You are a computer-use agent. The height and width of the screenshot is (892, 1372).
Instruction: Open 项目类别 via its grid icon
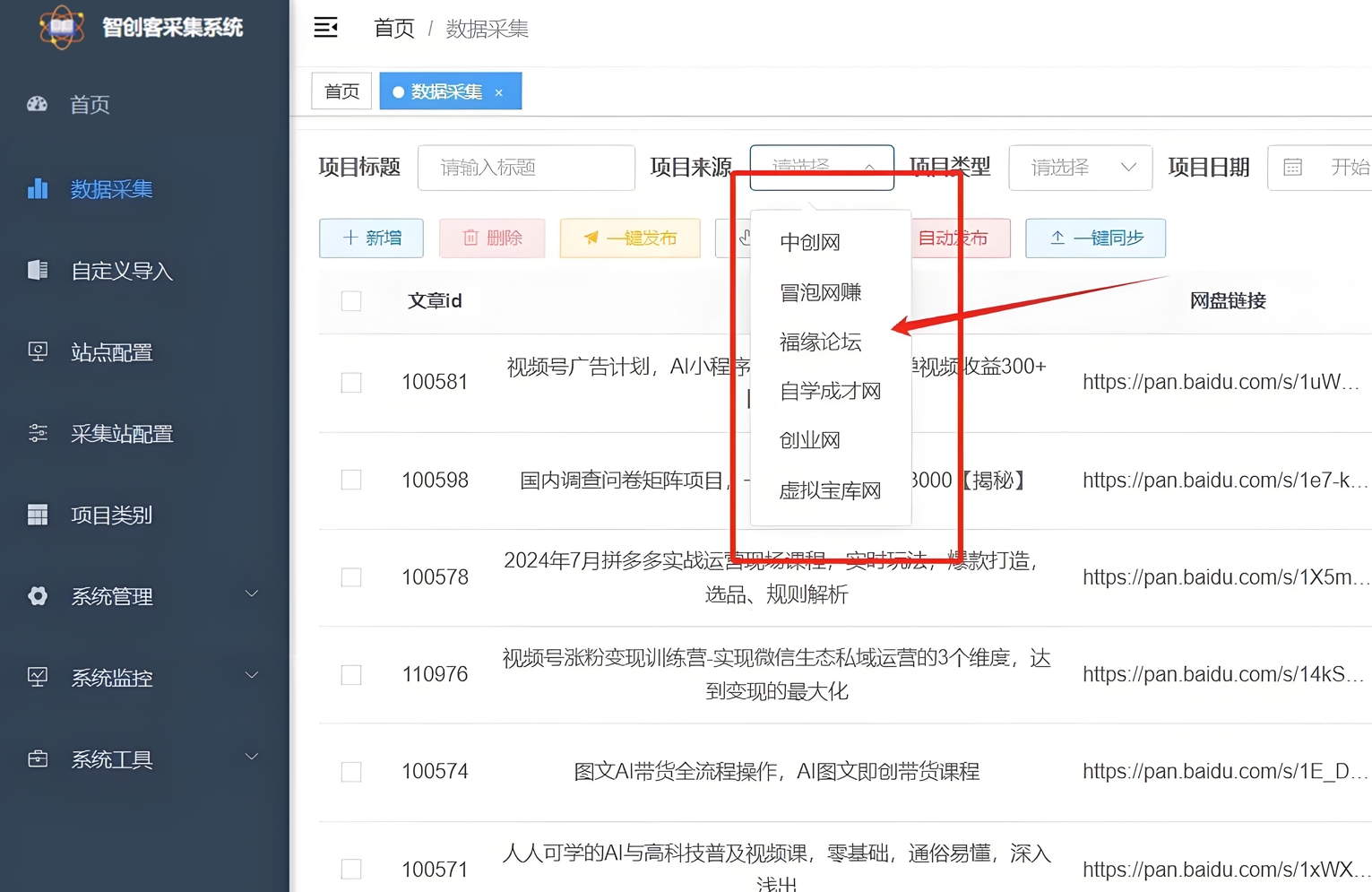[x=38, y=515]
